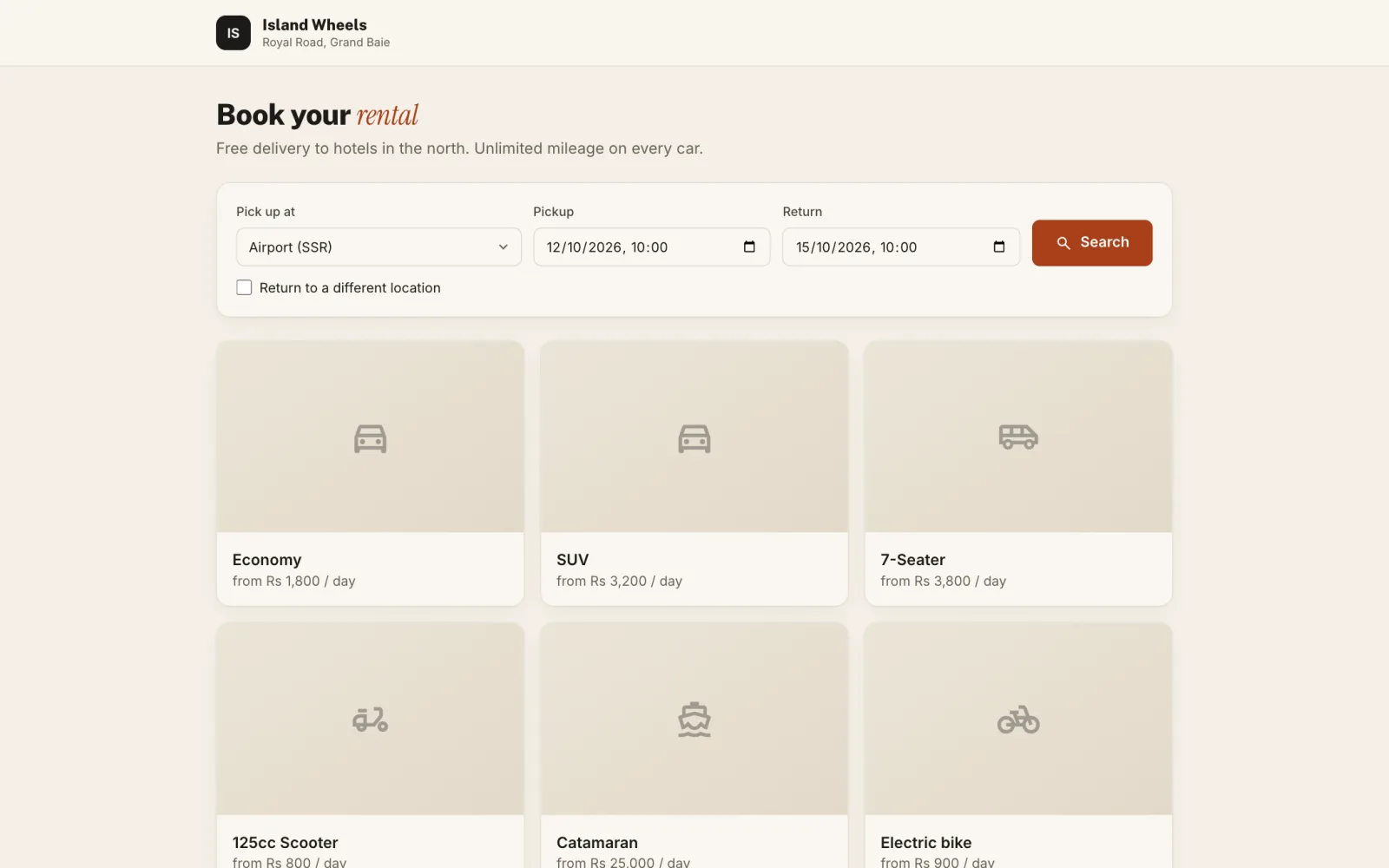Click the Pickup date-time field
The height and width of the screenshot is (868, 1389).
click(x=651, y=247)
